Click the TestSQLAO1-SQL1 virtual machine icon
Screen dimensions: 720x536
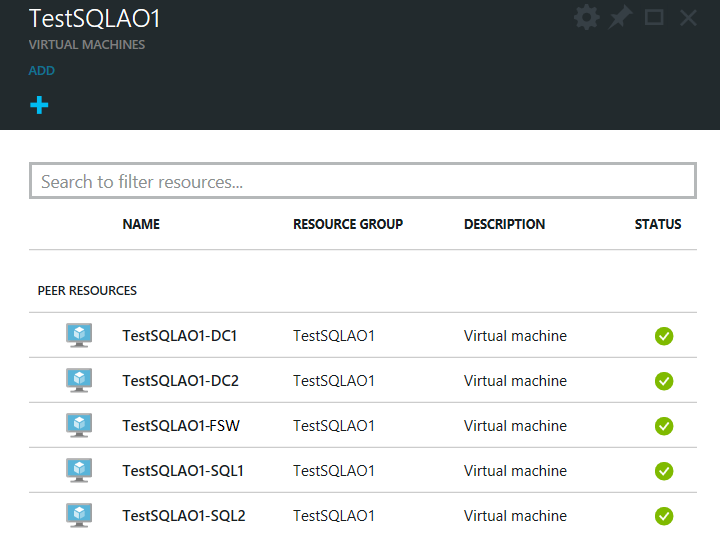[79, 470]
